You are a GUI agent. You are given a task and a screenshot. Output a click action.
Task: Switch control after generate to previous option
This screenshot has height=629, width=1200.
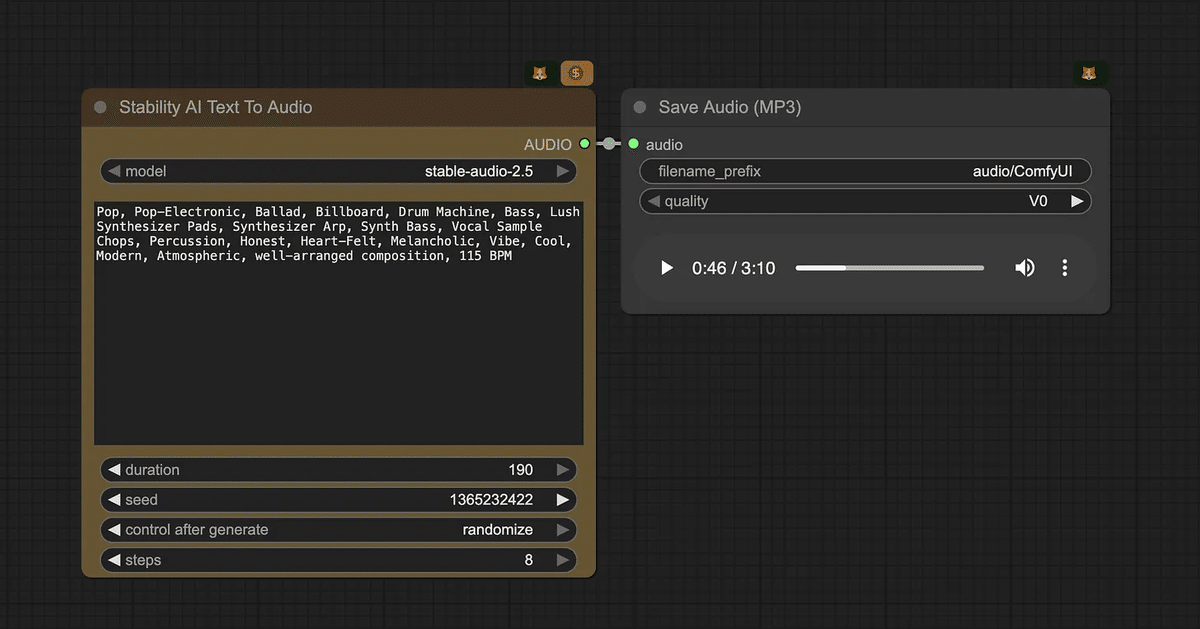(114, 529)
